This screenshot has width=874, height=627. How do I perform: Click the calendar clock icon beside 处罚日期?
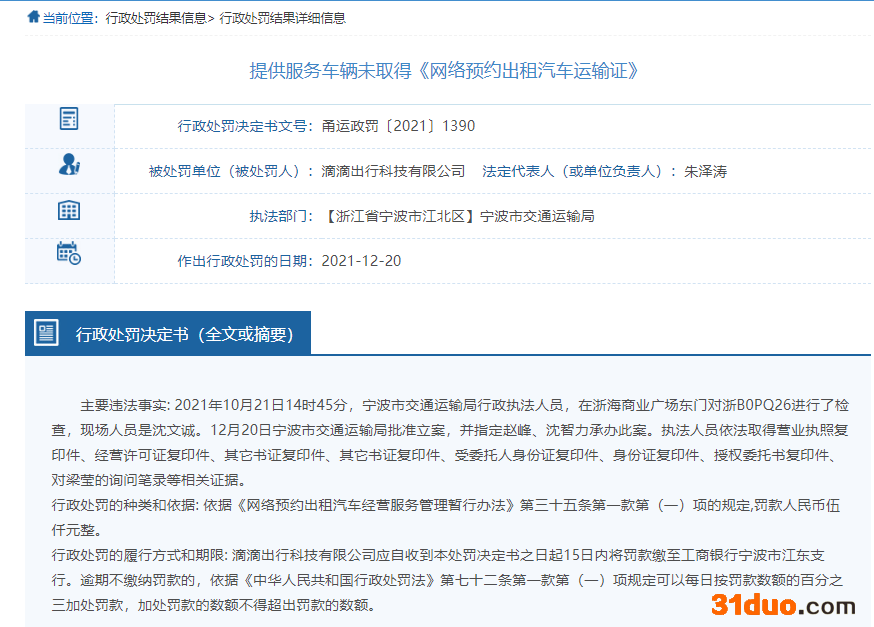pyautogui.click(x=68, y=254)
